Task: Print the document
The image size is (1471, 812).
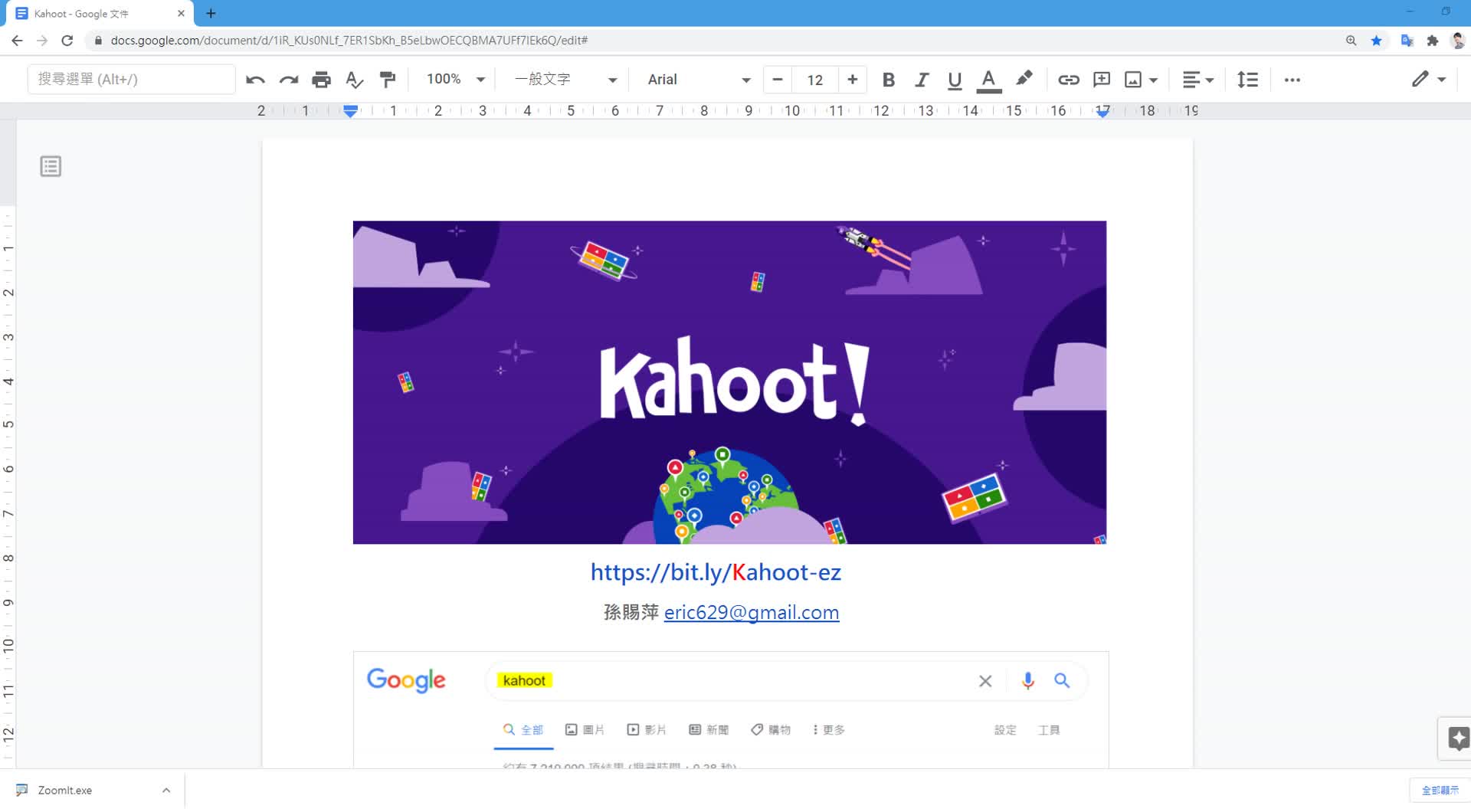Action: pyautogui.click(x=322, y=80)
